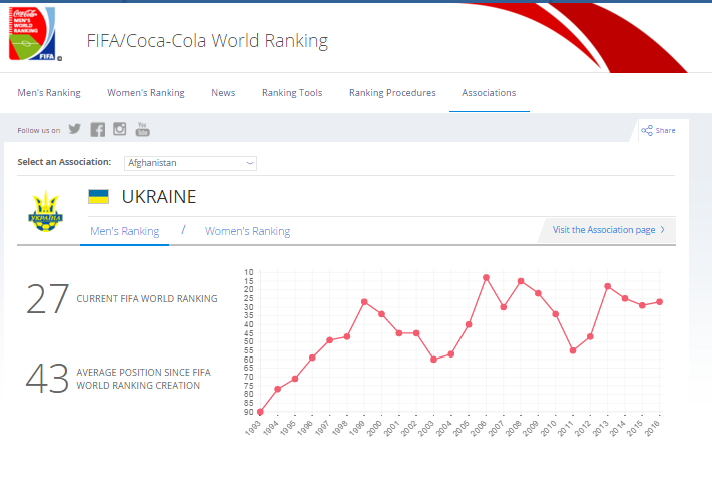Click the 1993 data point on chart
This screenshot has height=484, width=712.
[260, 412]
